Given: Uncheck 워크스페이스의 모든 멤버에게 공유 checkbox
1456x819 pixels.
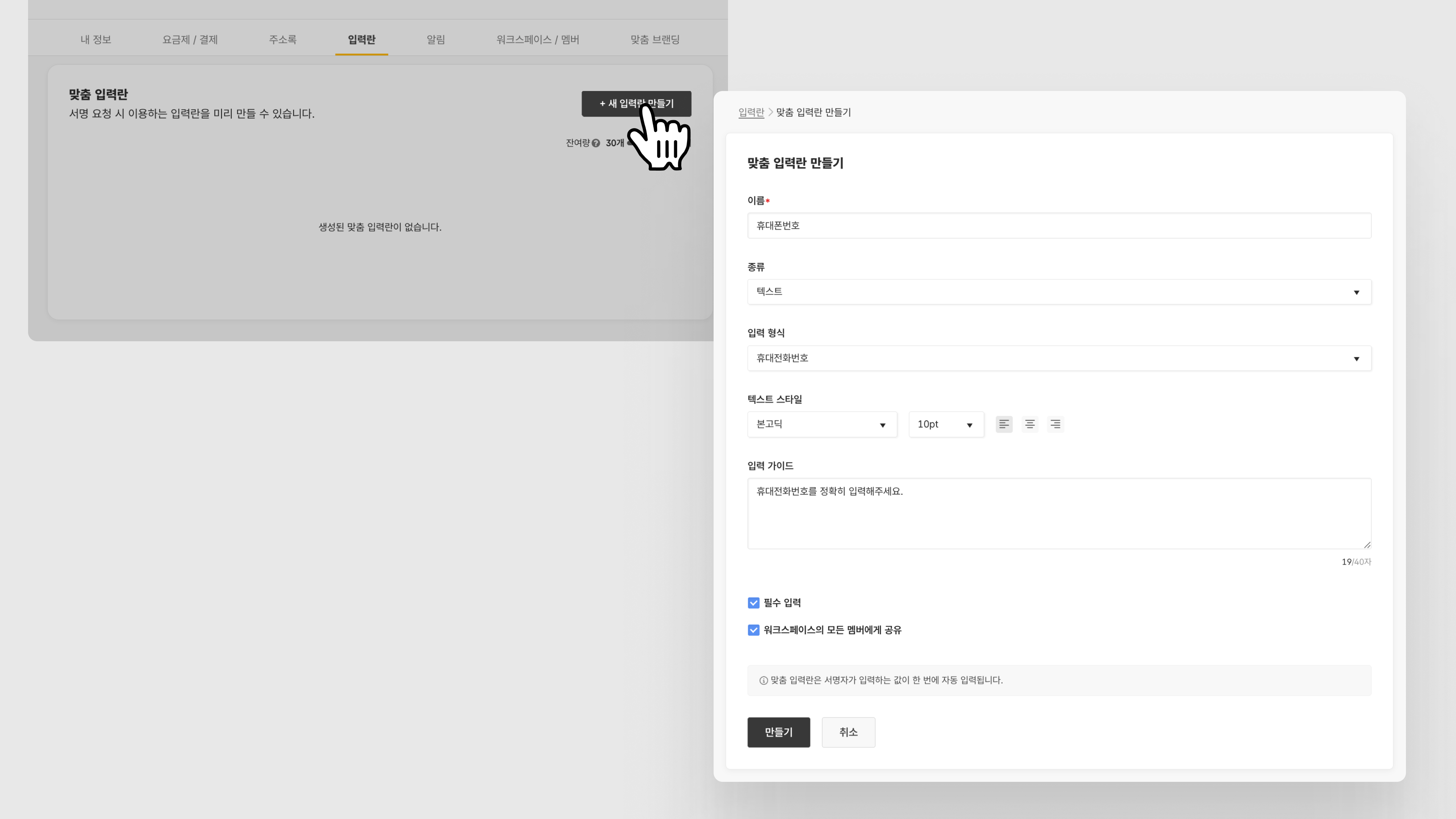Looking at the screenshot, I should (753, 630).
